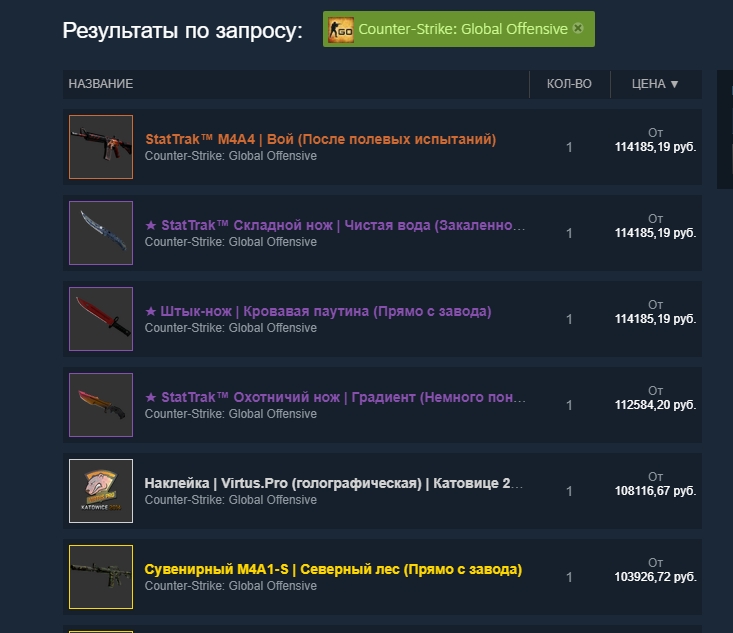733x633 pixels.
Task: Open the souvenir M4A1-S rifle thumbnail
Action: coord(101,577)
